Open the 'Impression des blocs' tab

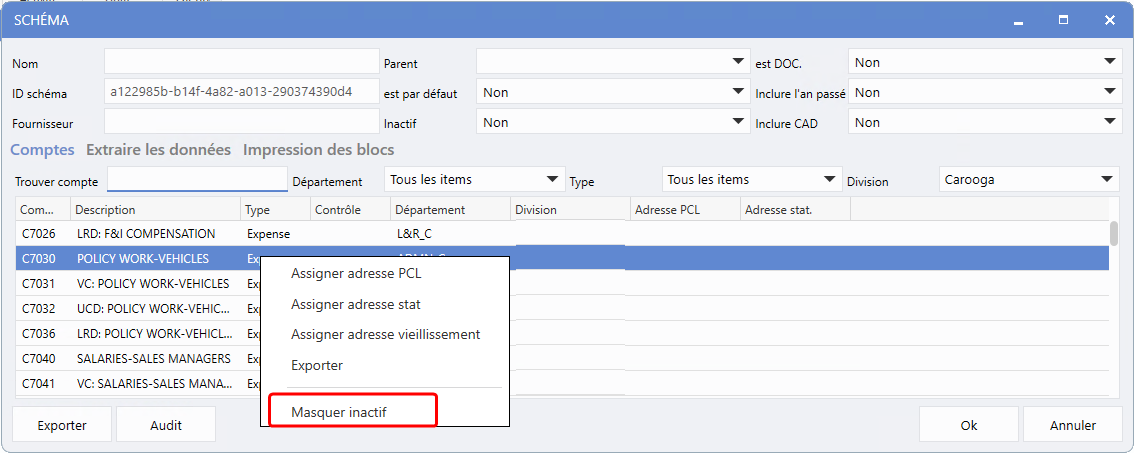pos(318,150)
